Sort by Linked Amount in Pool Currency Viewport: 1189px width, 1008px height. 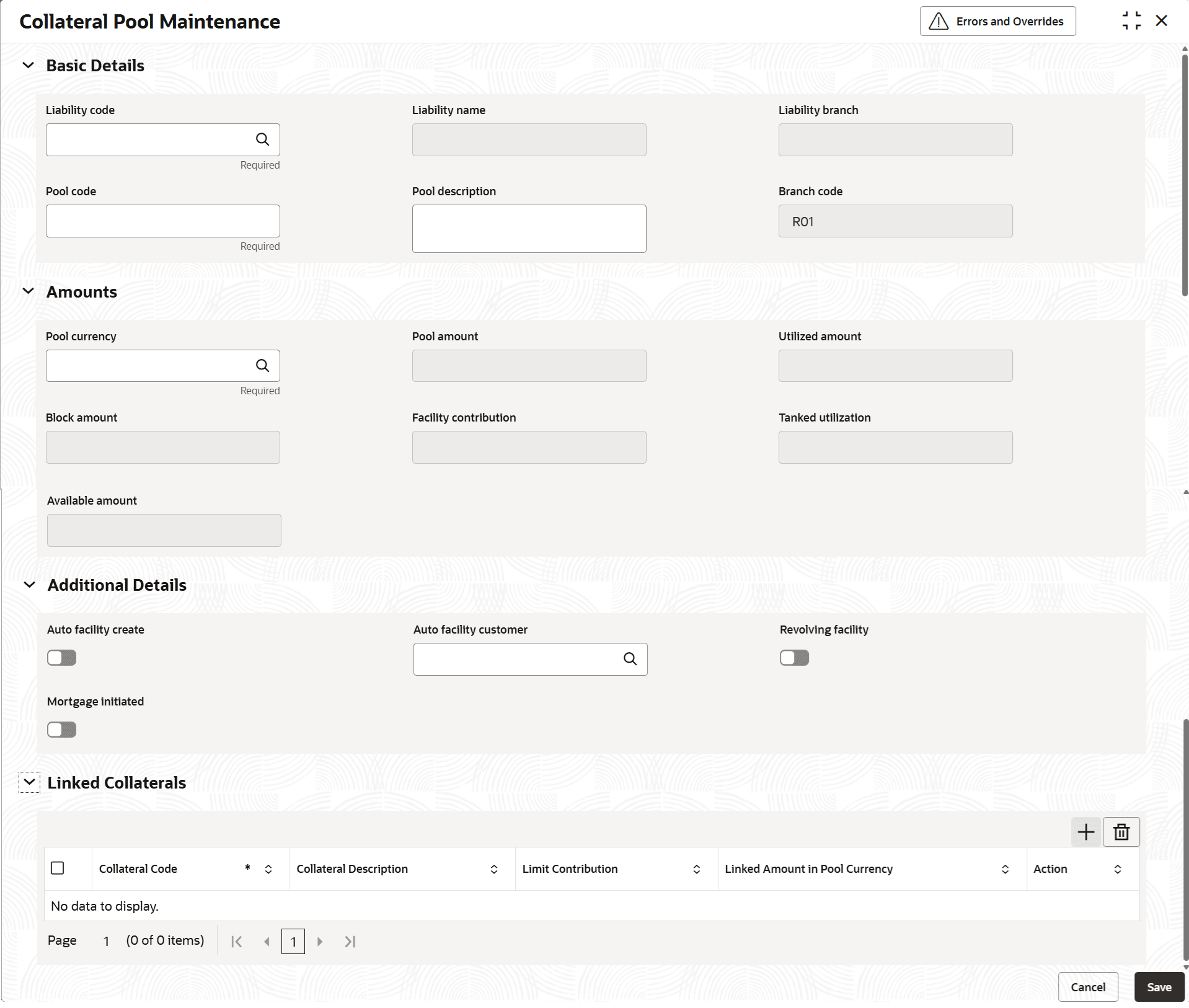[x=1005, y=869]
